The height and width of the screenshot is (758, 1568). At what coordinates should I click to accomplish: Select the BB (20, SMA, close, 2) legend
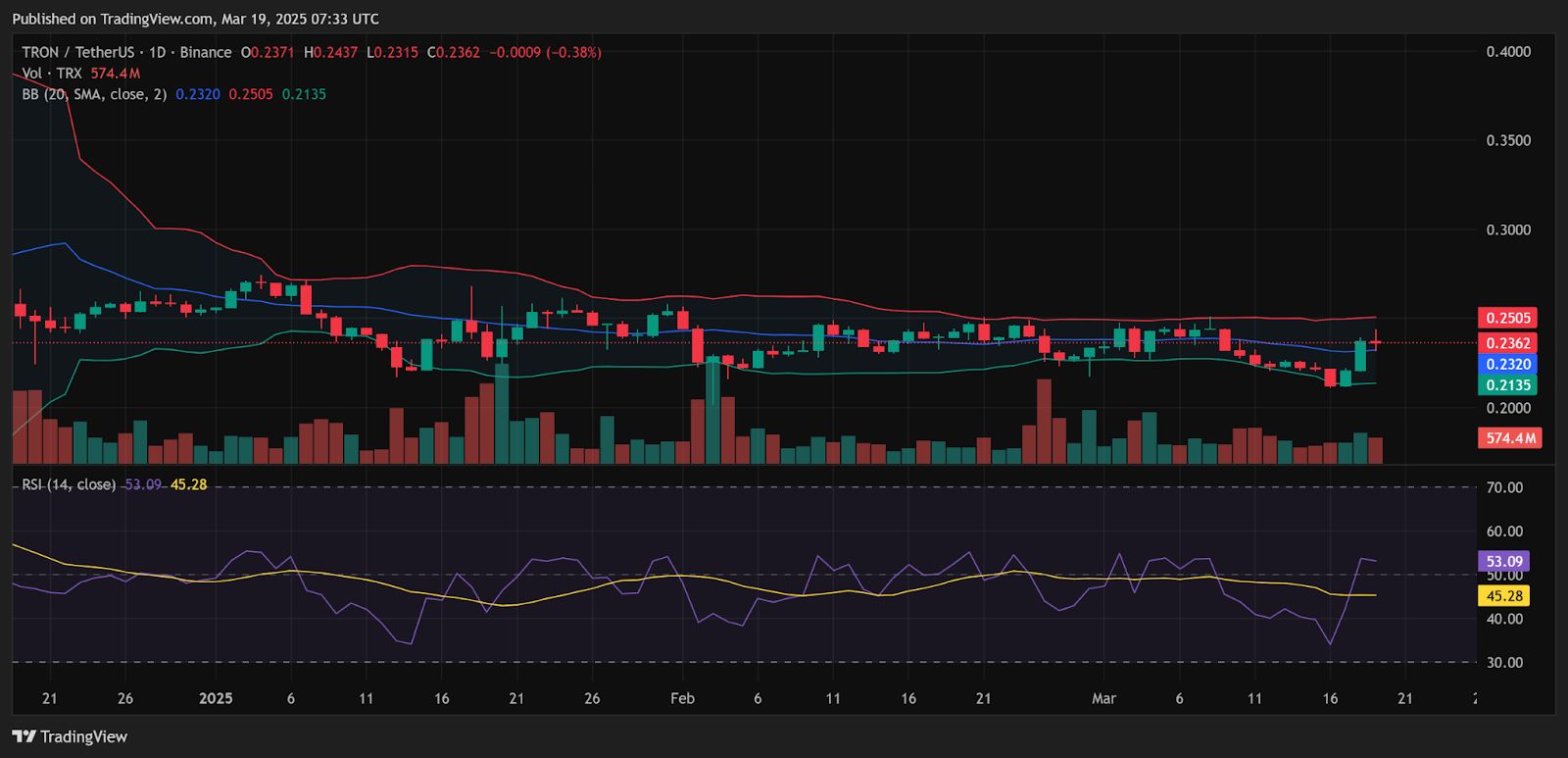pyautogui.click(x=94, y=94)
